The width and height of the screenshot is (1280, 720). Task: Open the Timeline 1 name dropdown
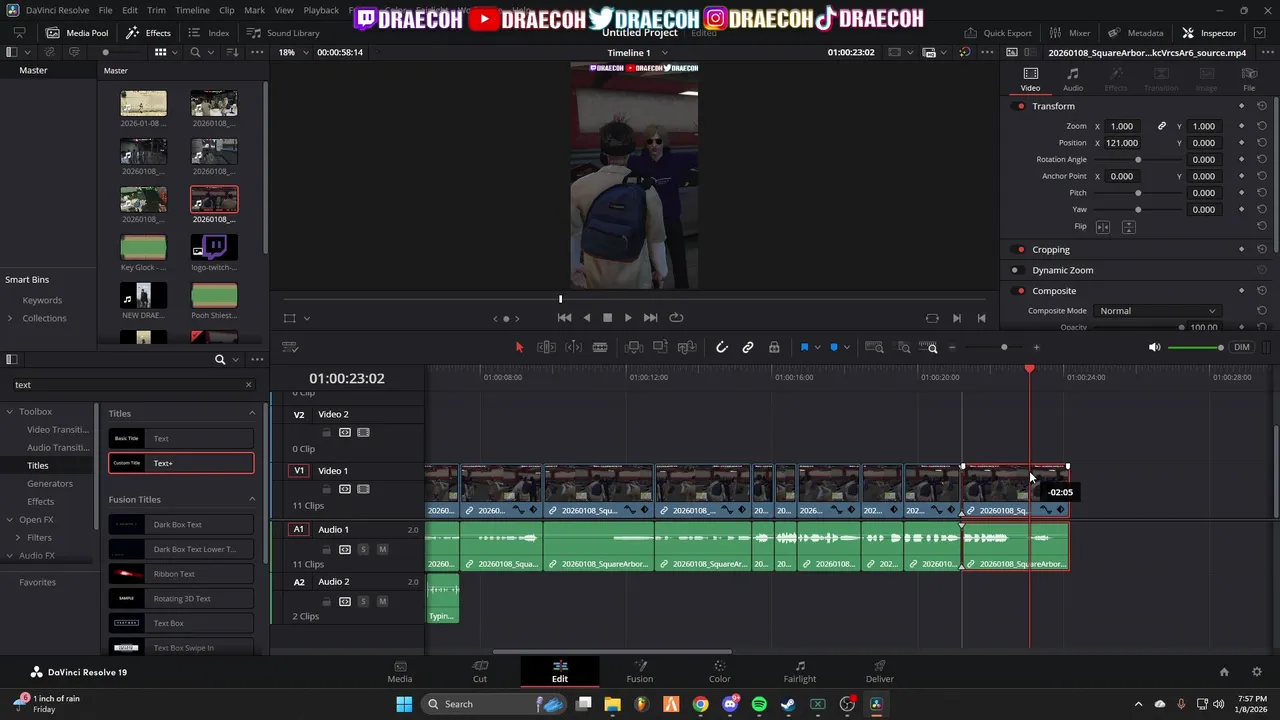click(637, 52)
